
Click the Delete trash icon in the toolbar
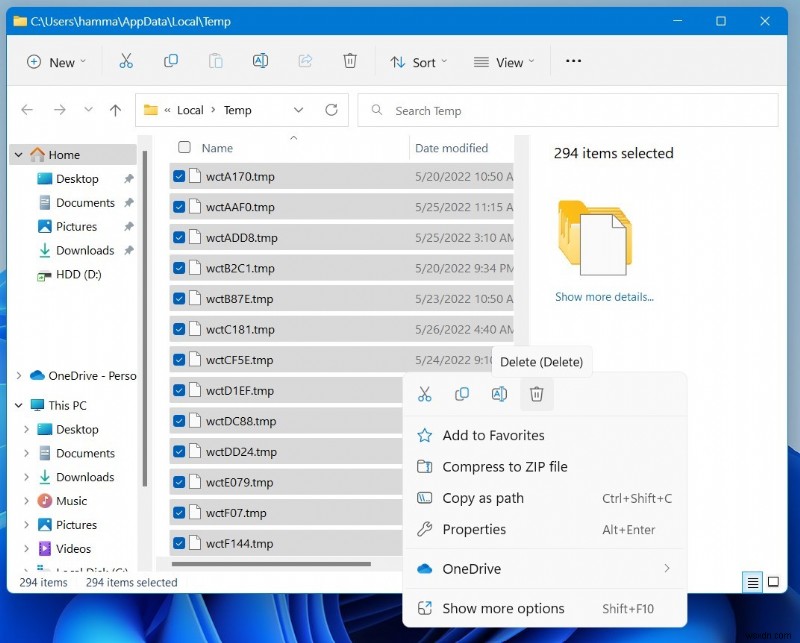coord(350,61)
